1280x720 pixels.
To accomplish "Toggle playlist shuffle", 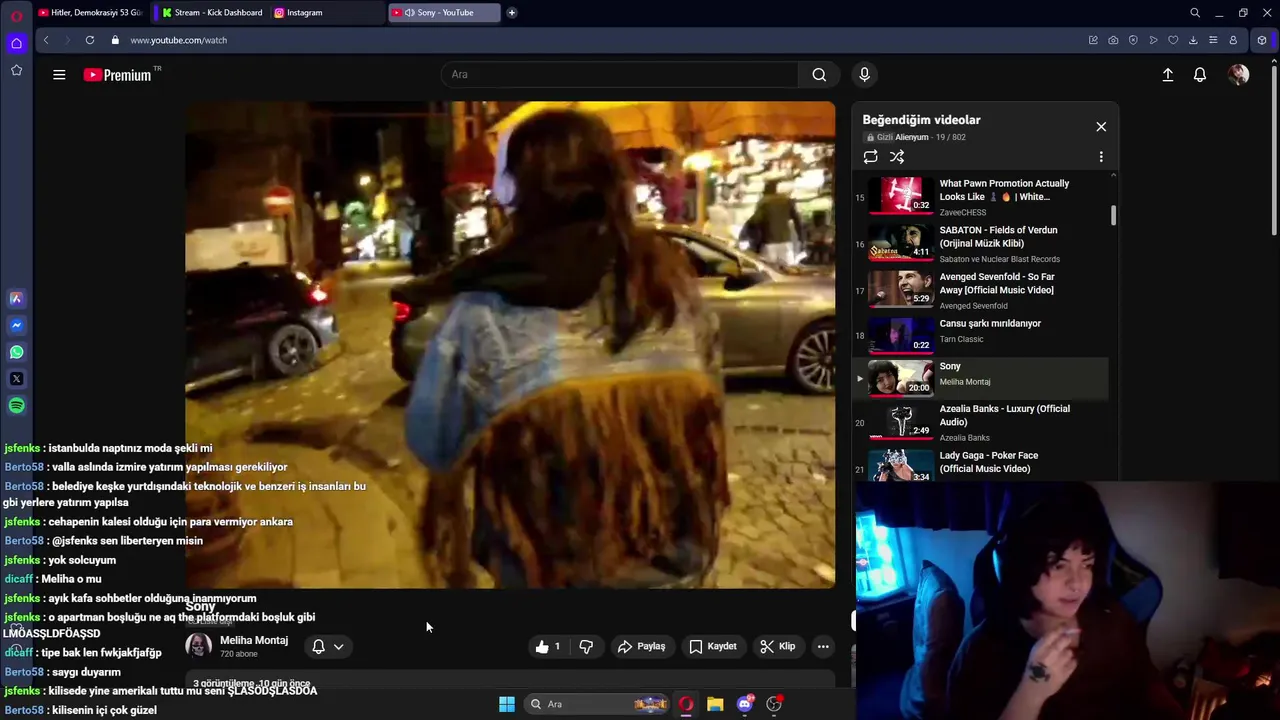I will tap(897, 157).
